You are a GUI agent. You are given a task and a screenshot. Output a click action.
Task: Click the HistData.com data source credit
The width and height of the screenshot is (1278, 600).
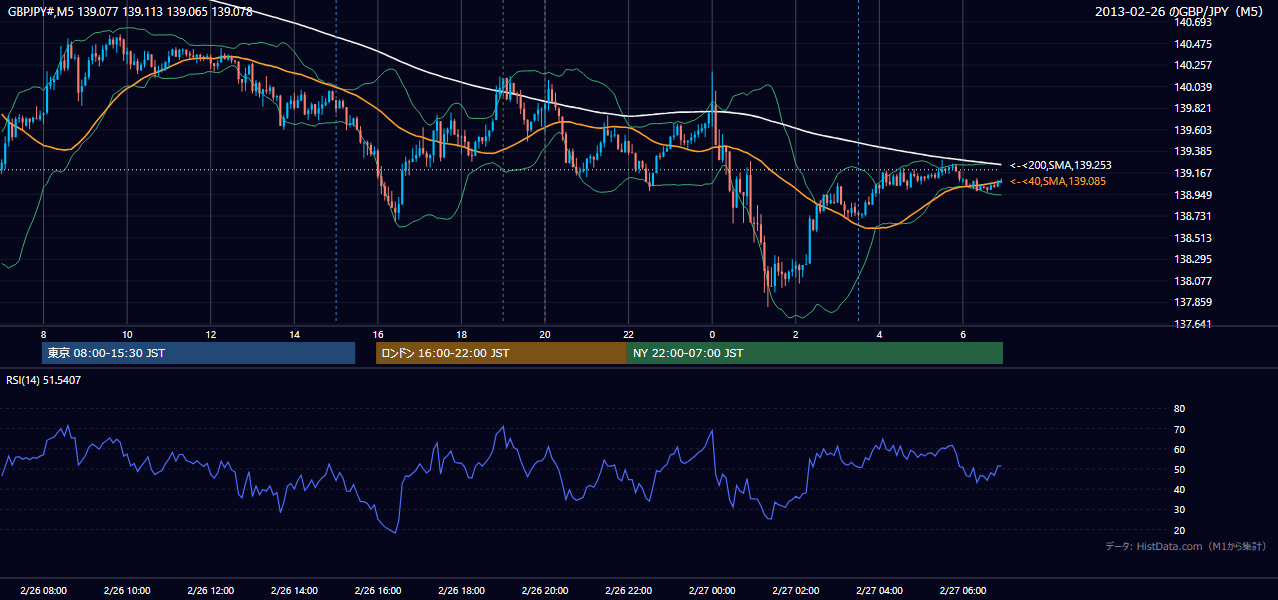1186,546
